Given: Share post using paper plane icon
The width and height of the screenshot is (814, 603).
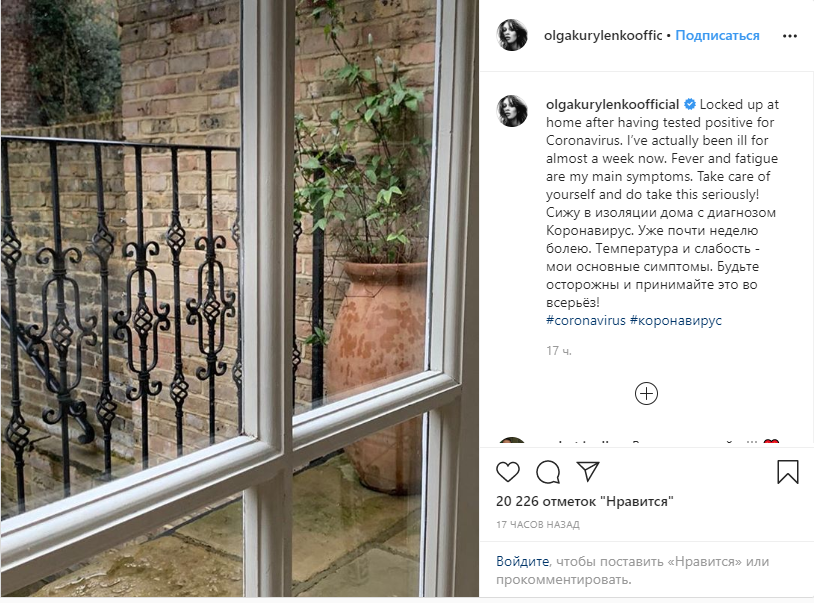Looking at the screenshot, I should pos(588,471).
